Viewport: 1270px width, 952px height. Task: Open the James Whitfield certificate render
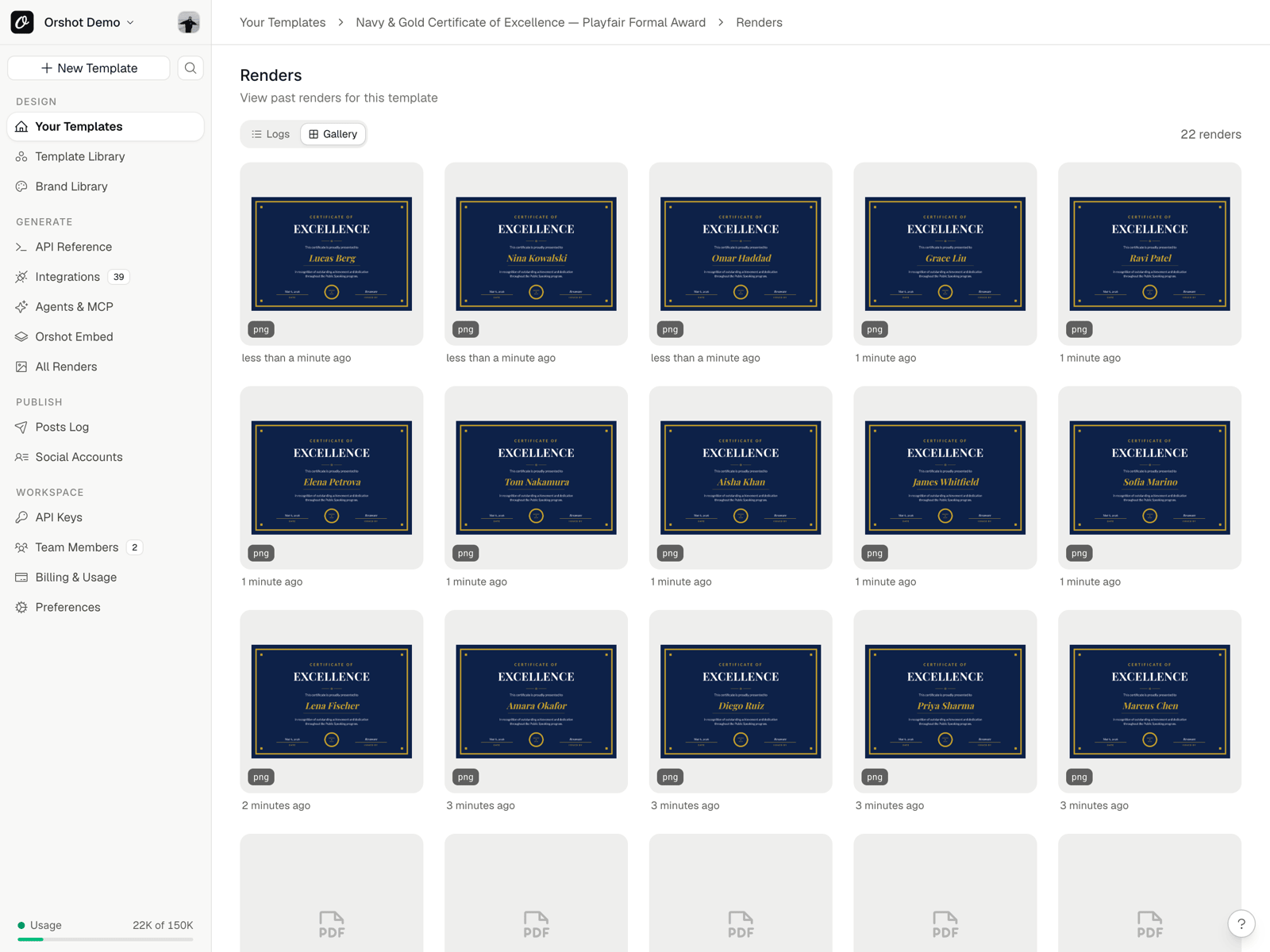click(945, 478)
